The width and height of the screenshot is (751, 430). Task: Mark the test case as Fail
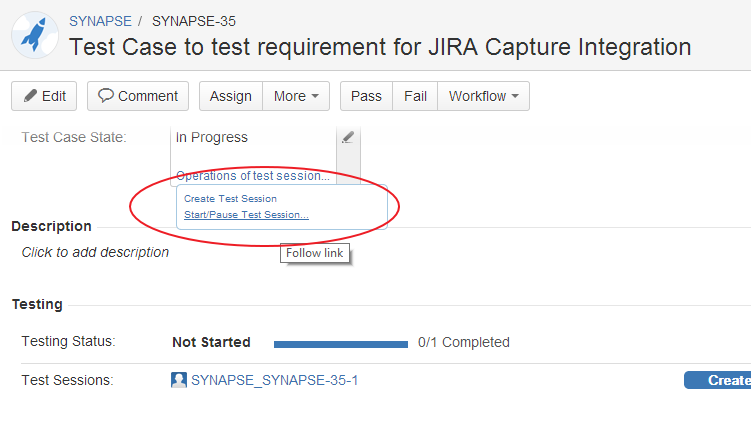[415, 96]
